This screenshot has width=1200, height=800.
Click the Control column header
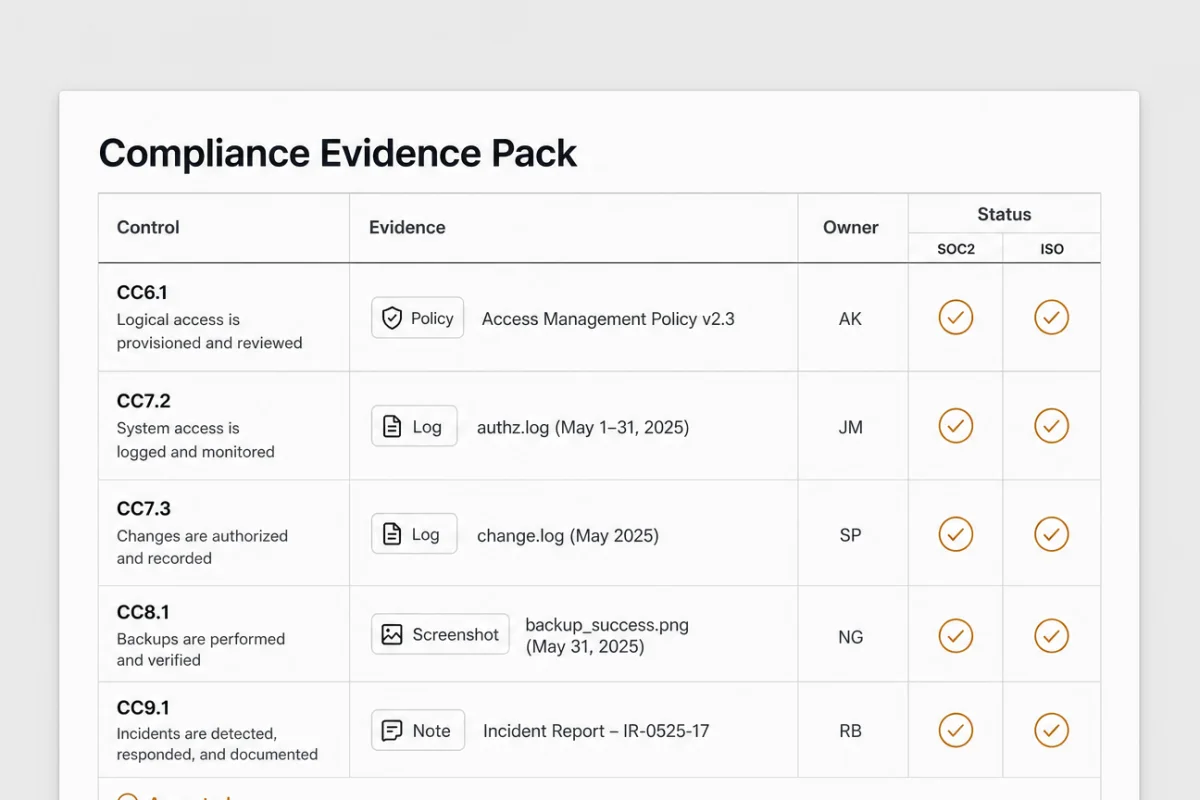click(x=148, y=227)
